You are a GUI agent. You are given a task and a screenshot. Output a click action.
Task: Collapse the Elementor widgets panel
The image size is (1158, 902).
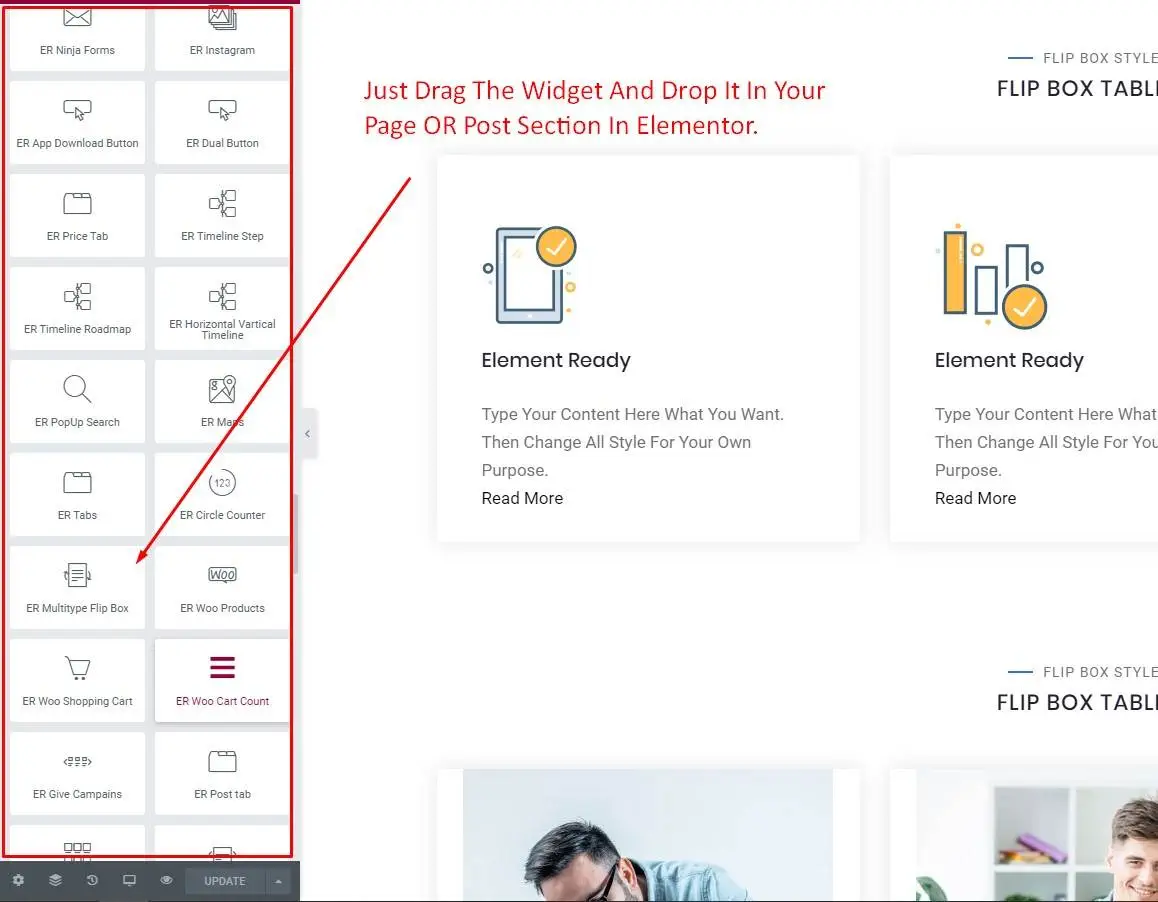click(308, 434)
